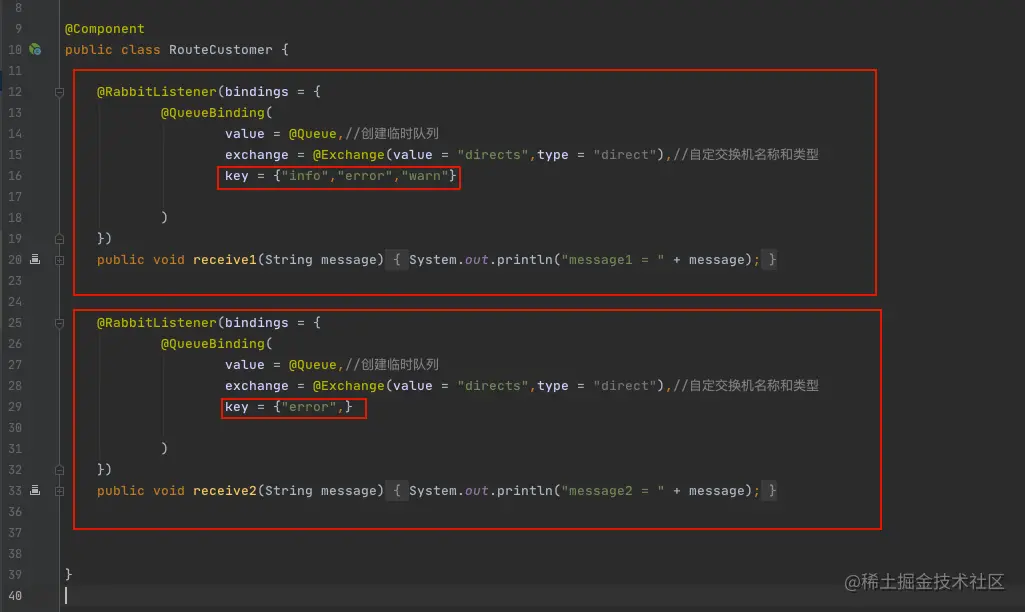Click the folded opening brace after receive2(String message)
Viewport: 1025px width, 612px height.
[397, 490]
